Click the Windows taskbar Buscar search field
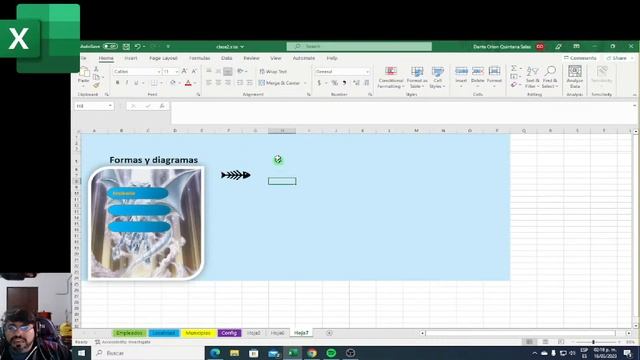The image size is (640, 360). [149, 353]
